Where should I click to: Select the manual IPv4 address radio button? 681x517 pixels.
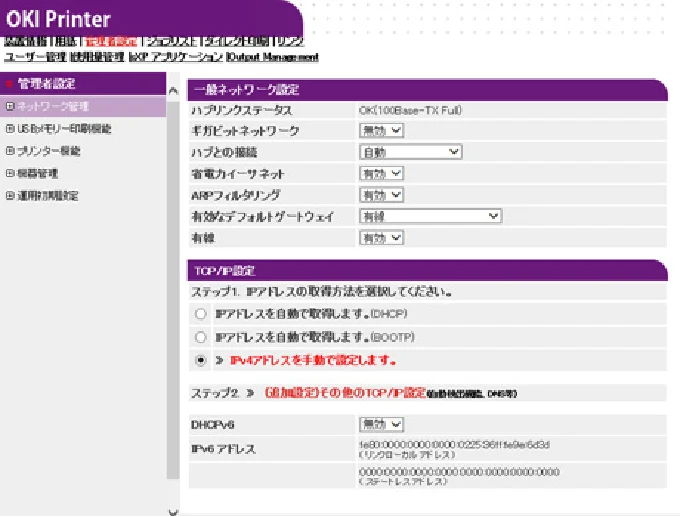200,360
